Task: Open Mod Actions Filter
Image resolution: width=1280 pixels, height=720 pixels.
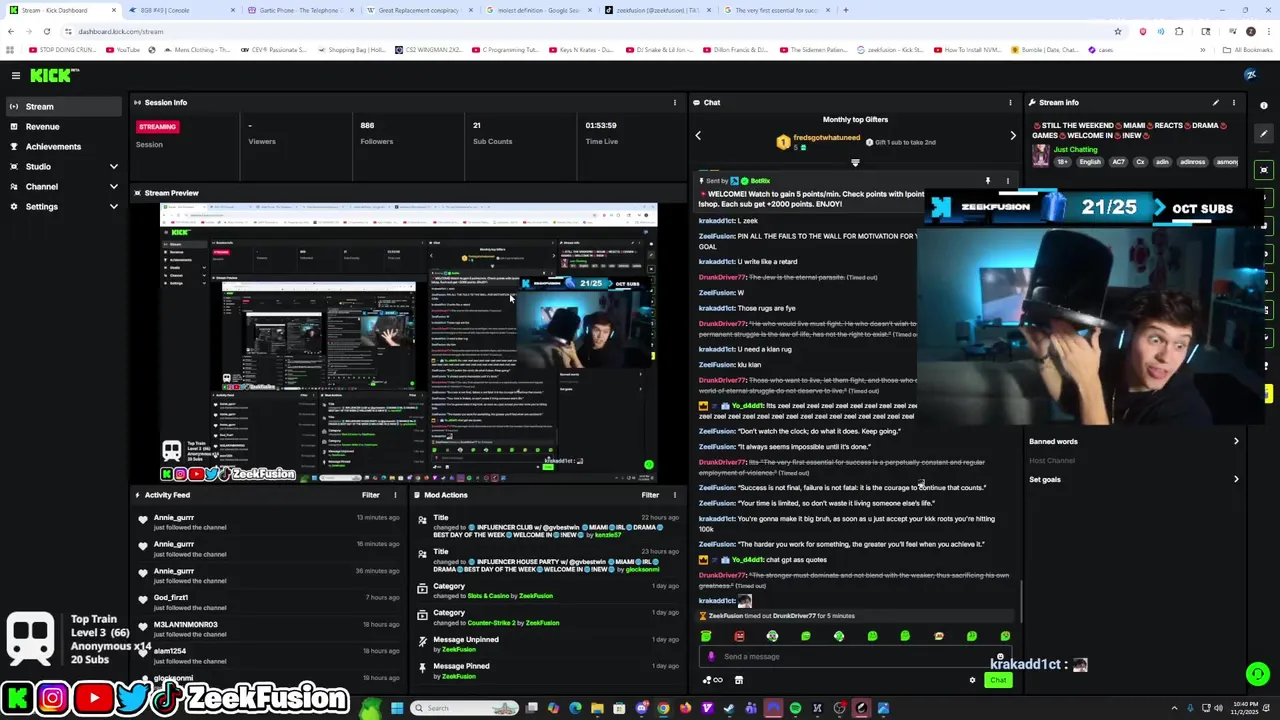Action: (x=650, y=495)
